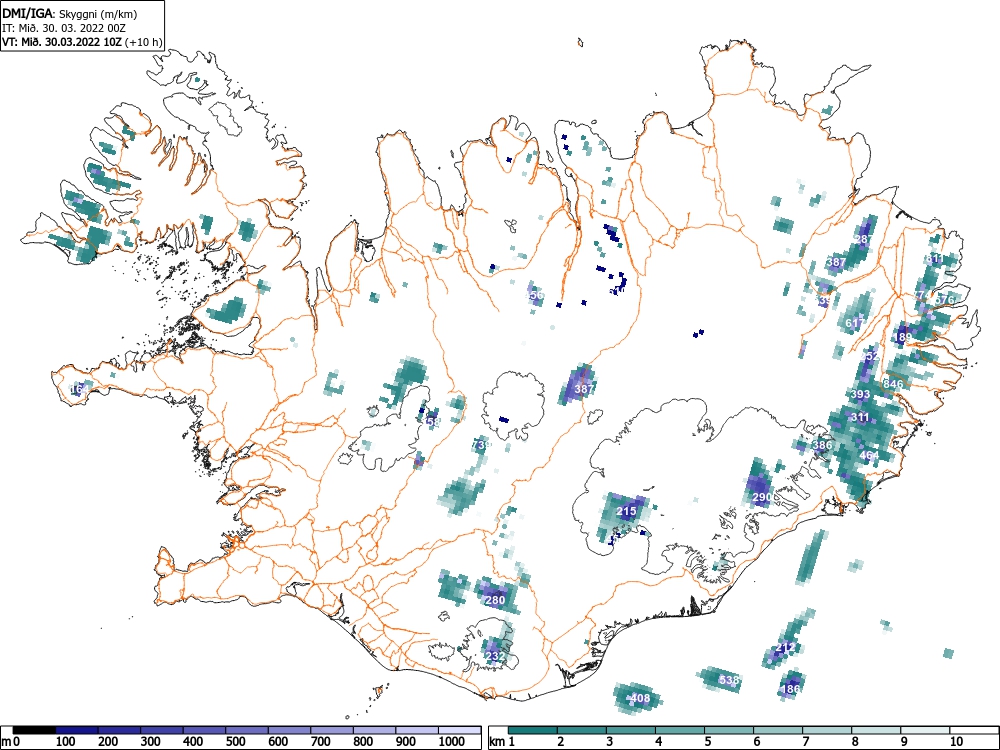Click the black 0–100 m legend swatch
The width and height of the screenshot is (1000, 750).
(x=34, y=730)
